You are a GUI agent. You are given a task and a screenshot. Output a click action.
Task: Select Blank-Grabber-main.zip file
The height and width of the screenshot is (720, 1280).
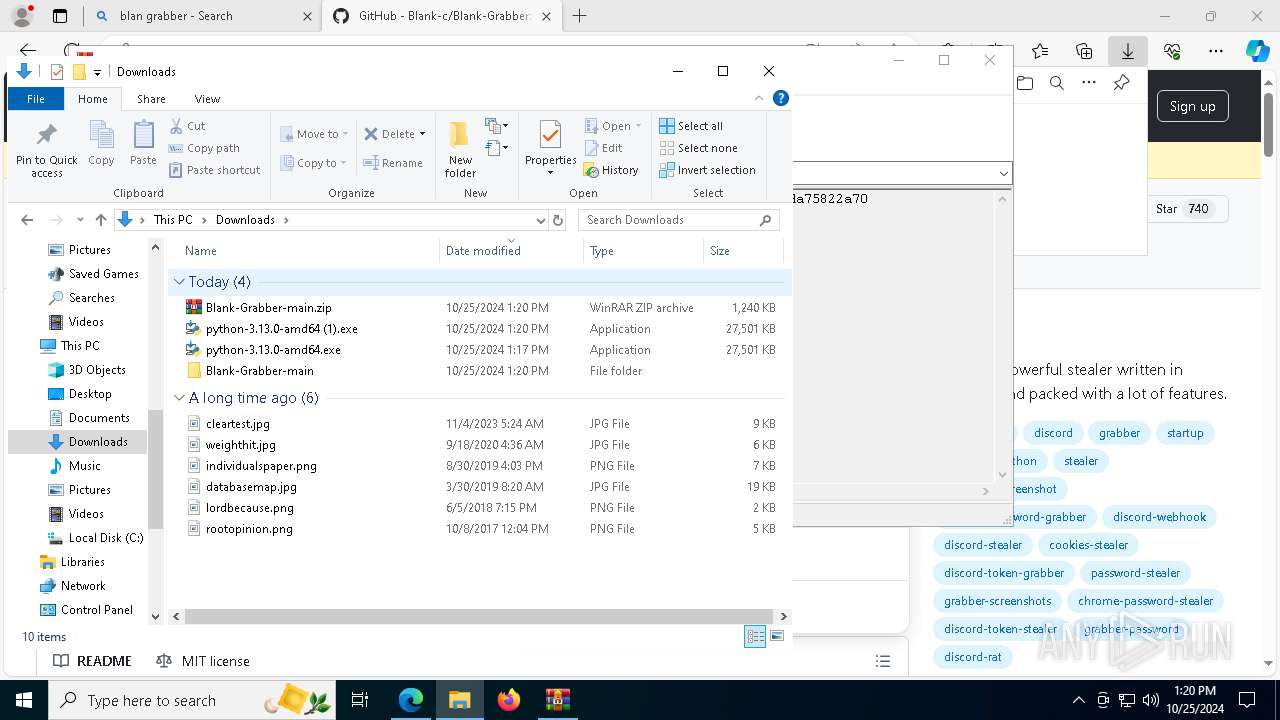point(268,308)
